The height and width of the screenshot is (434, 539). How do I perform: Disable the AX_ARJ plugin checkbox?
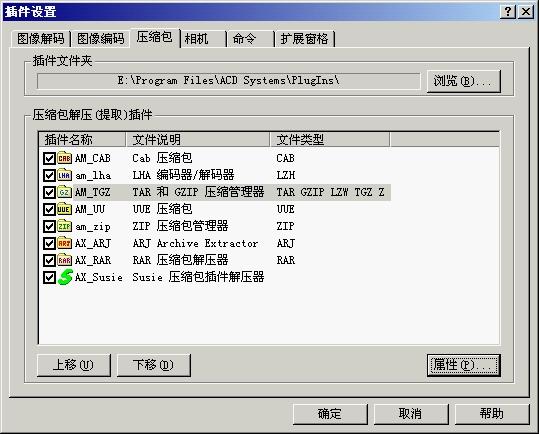tap(49, 243)
